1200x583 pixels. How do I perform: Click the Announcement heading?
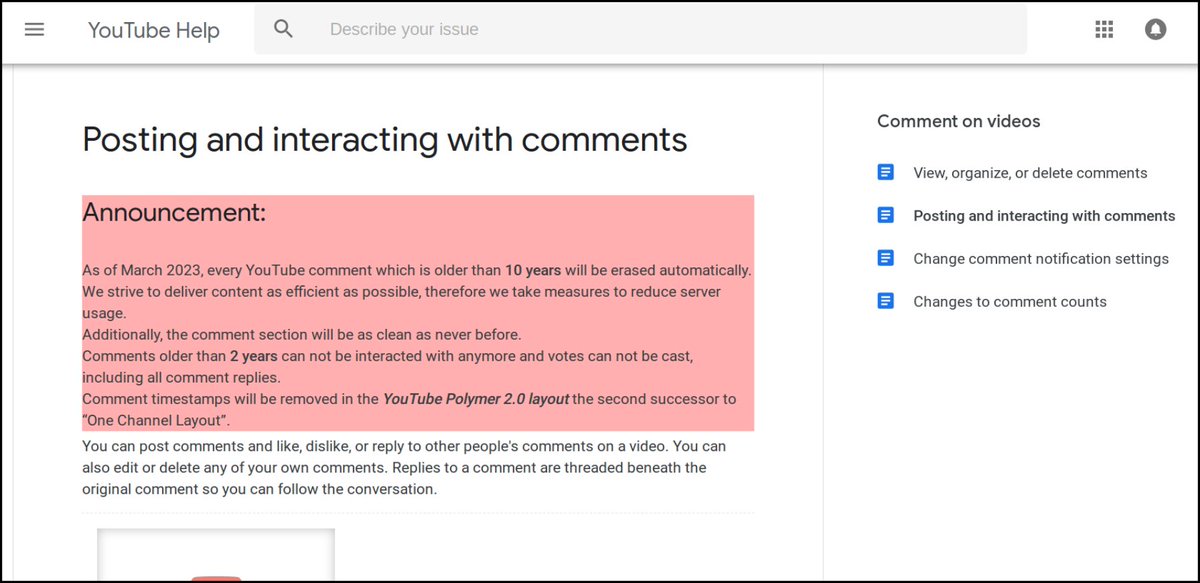[x=174, y=212]
